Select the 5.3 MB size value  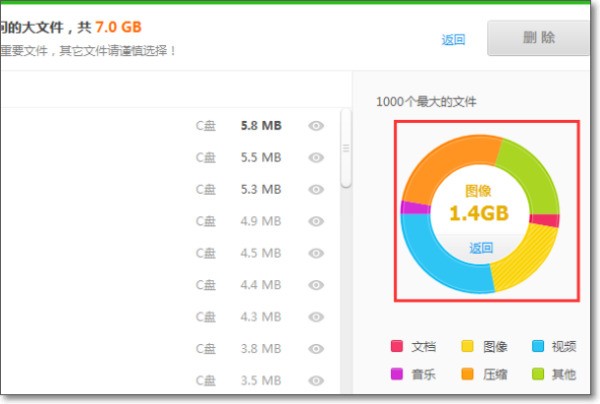point(261,189)
